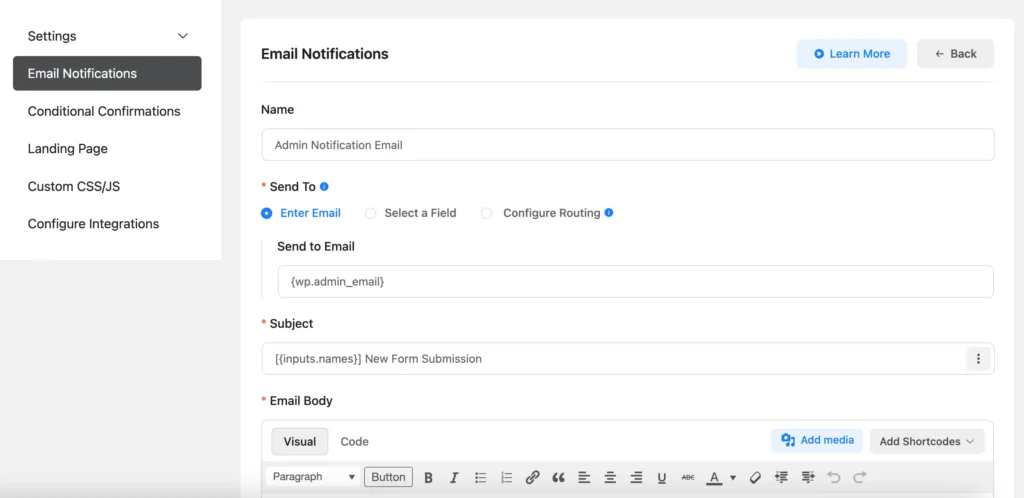Image resolution: width=1024 pixels, height=498 pixels.
Task: Open Email Notifications in sidebar
Action: (x=107, y=73)
